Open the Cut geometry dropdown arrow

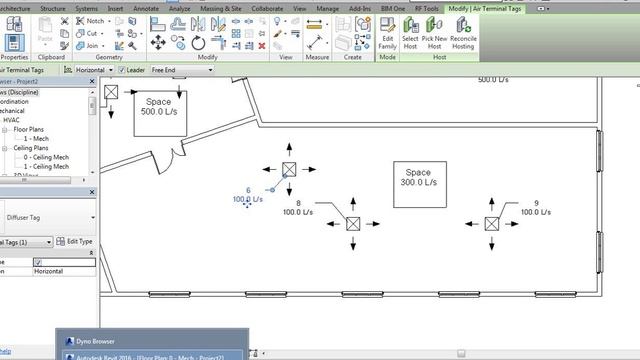(102, 33)
